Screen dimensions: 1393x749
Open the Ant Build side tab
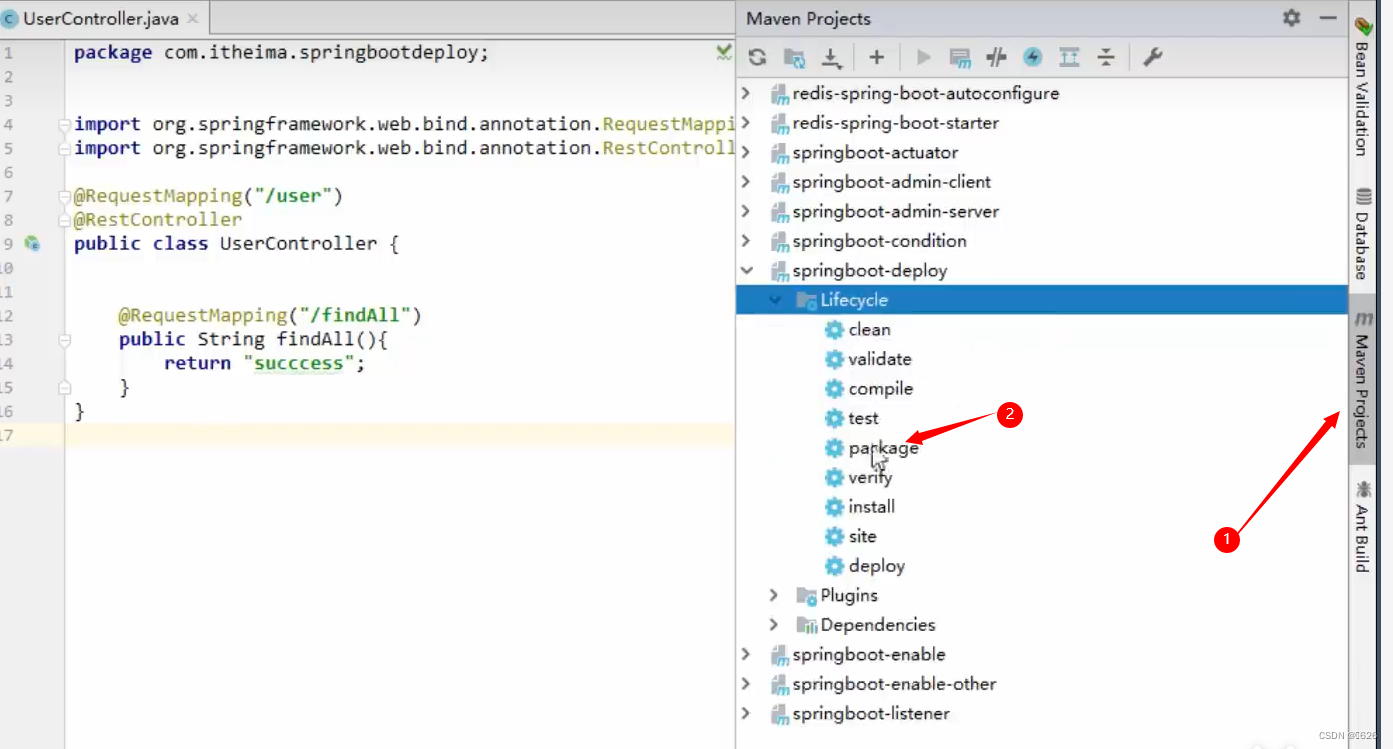coord(1362,527)
